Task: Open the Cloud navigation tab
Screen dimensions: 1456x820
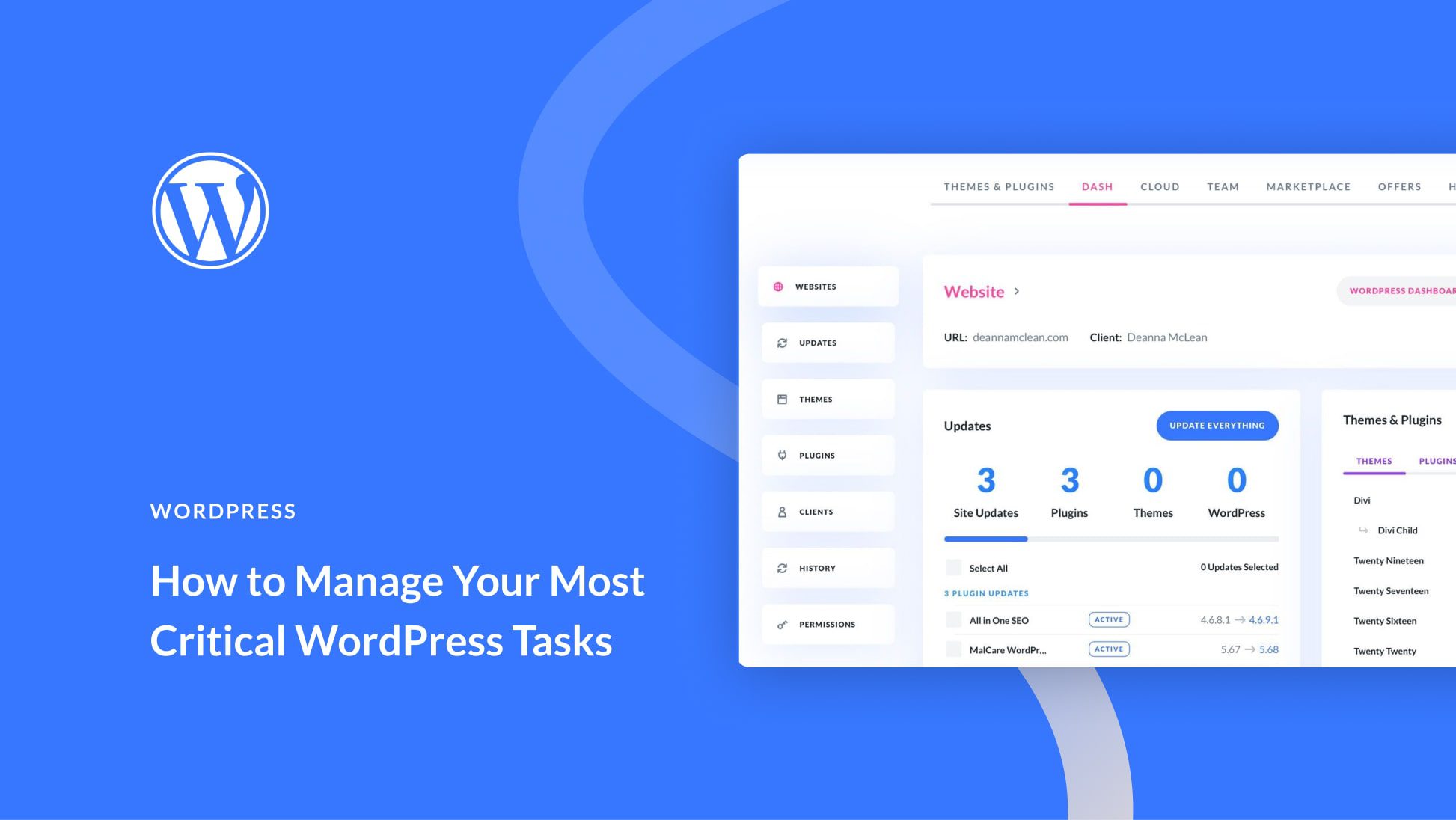Action: (1159, 186)
